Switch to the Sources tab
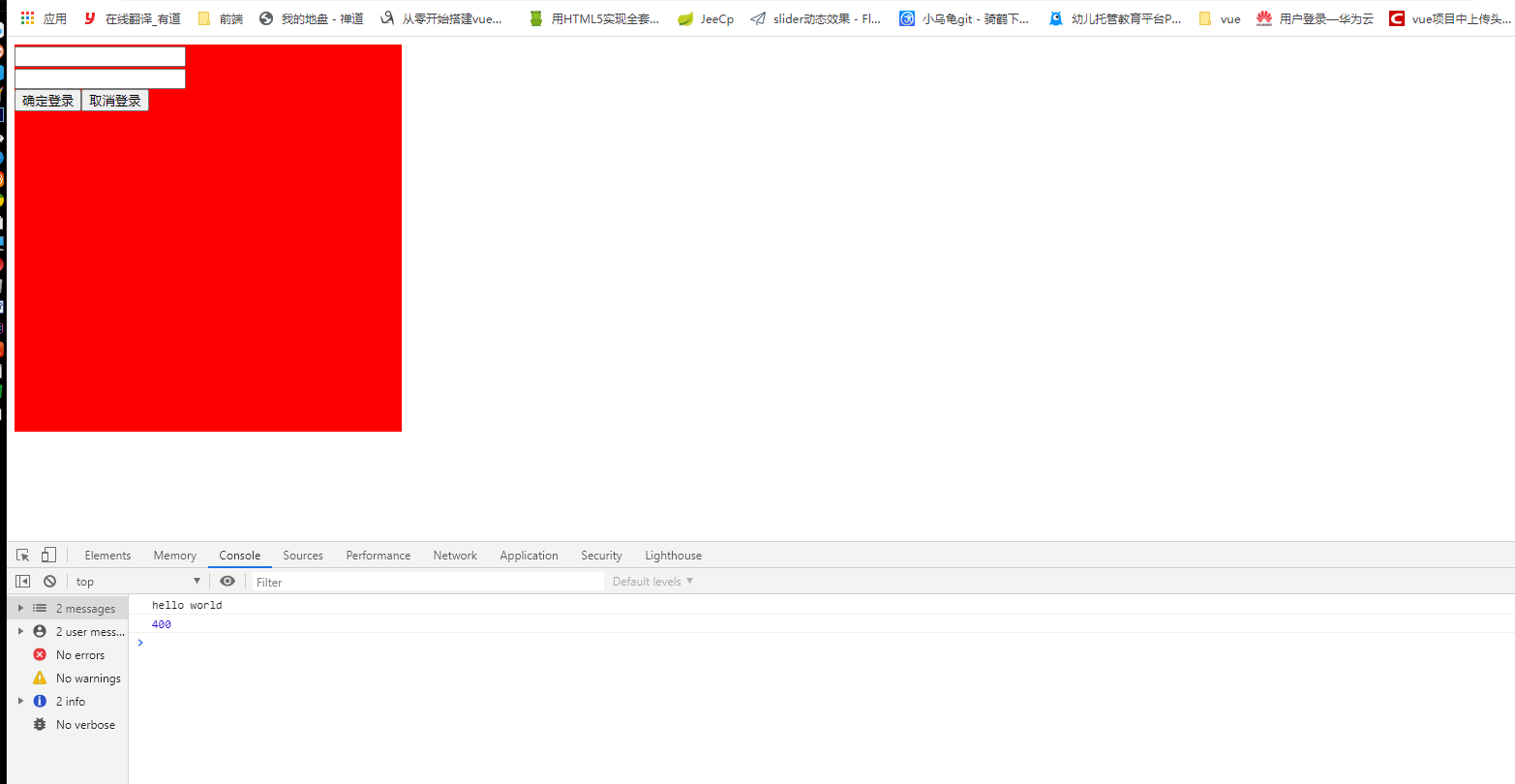Image resolution: width=1515 pixels, height=784 pixels. tap(303, 556)
